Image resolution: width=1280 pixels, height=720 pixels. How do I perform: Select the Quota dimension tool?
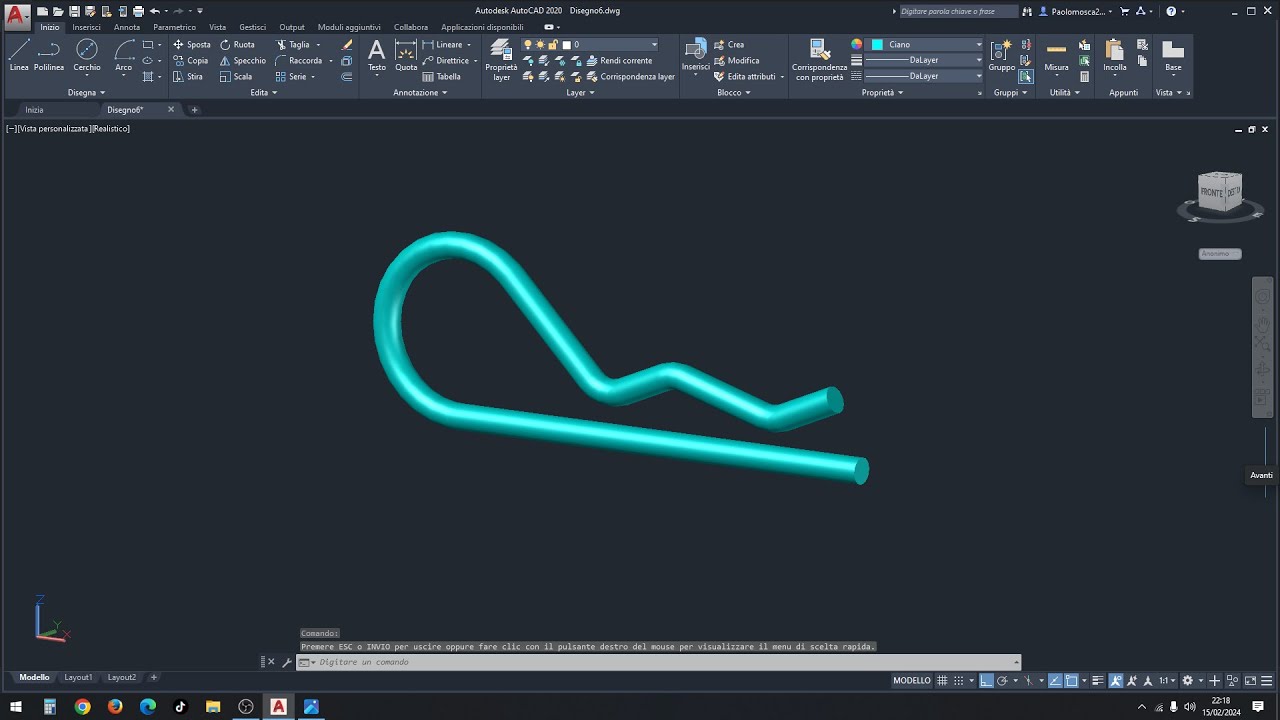(x=406, y=56)
